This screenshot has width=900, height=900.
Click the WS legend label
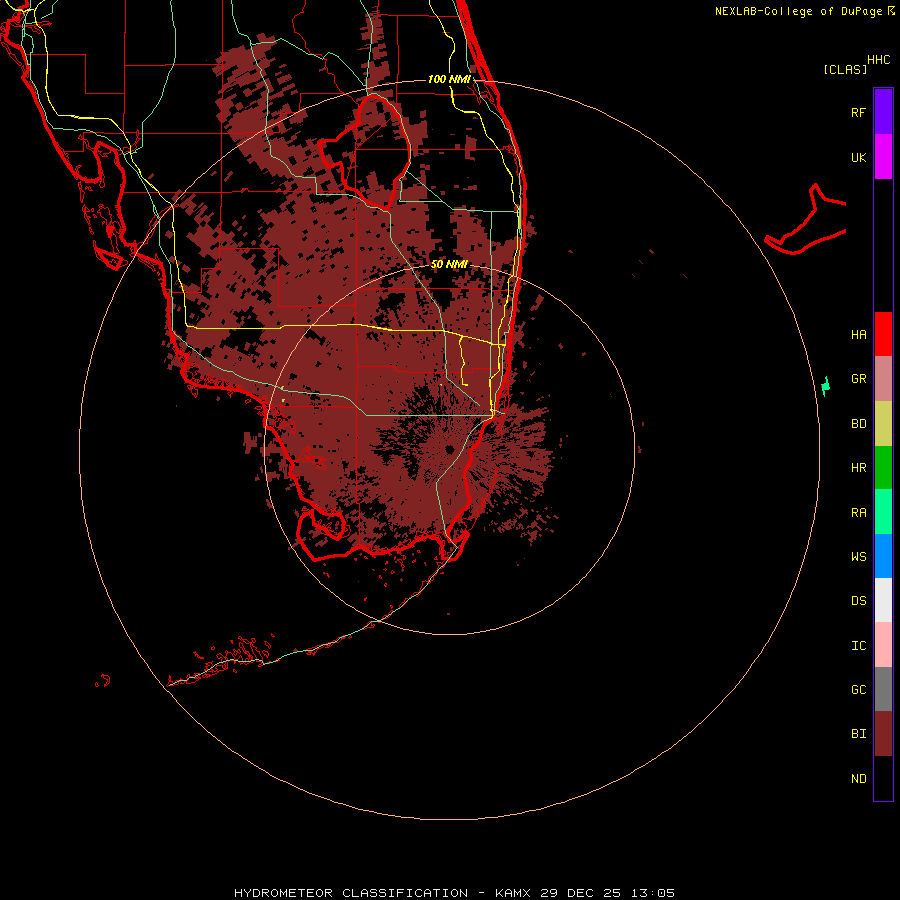(x=858, y=556)
